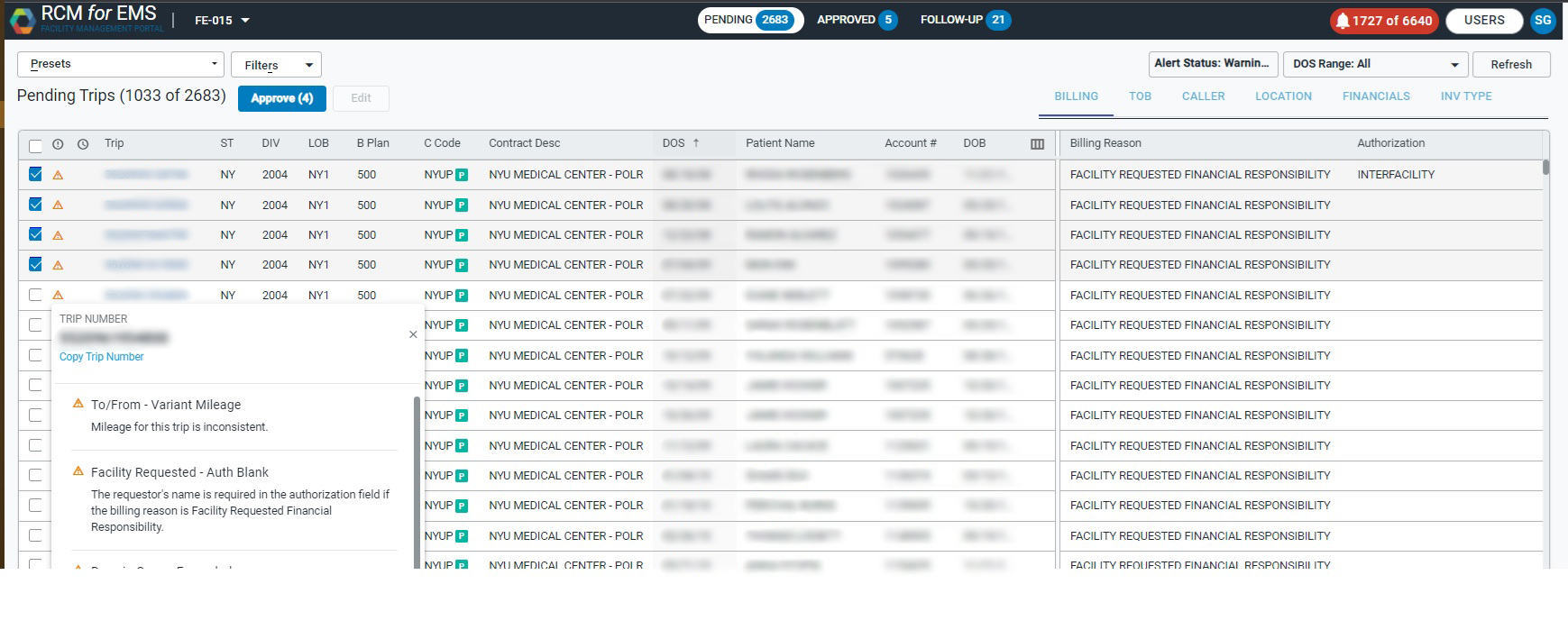Switch to the FINANCIALS tab
1568x639 pixels.
coord(1375,96)
